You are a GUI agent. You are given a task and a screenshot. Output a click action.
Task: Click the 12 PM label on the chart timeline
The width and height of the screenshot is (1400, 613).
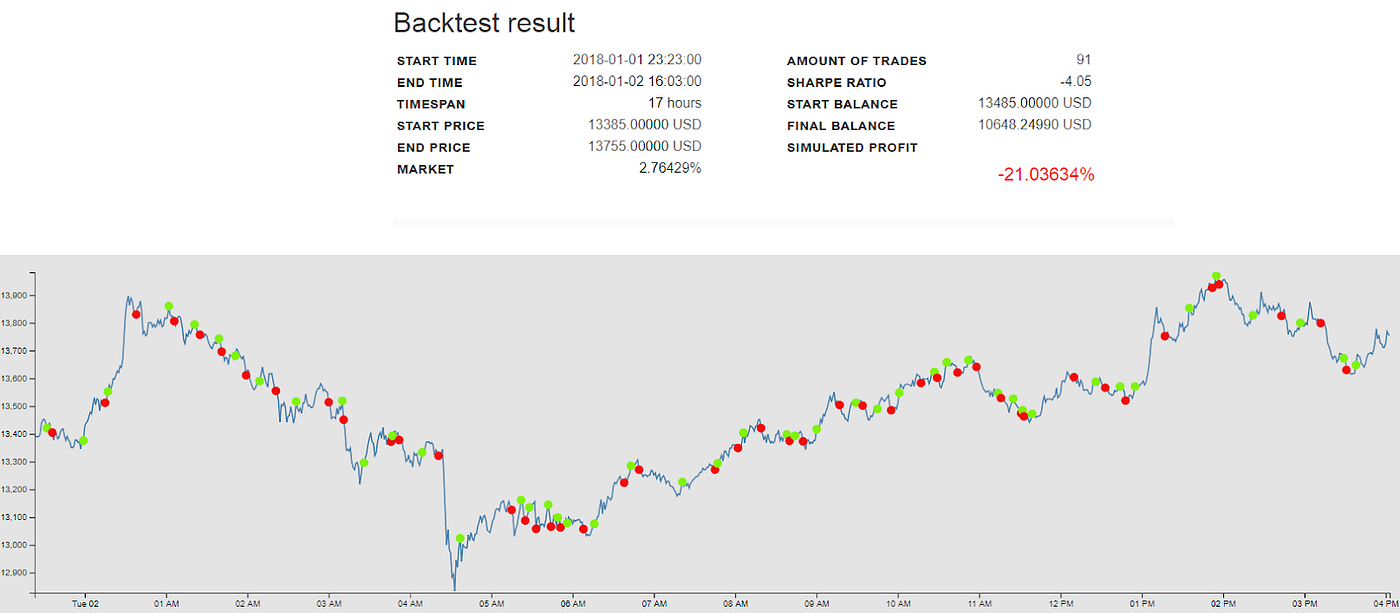[1060, 603]
